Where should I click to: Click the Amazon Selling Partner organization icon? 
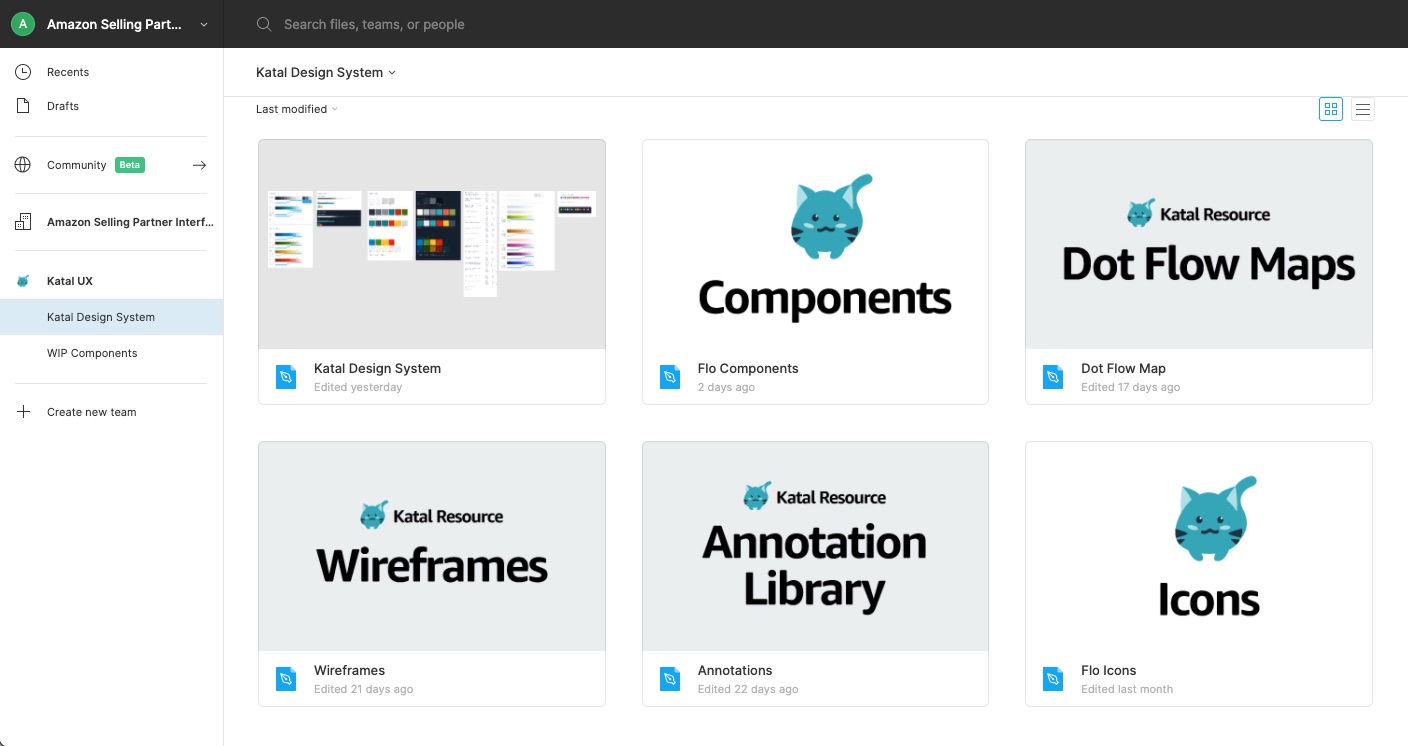(x=23, y=222)
